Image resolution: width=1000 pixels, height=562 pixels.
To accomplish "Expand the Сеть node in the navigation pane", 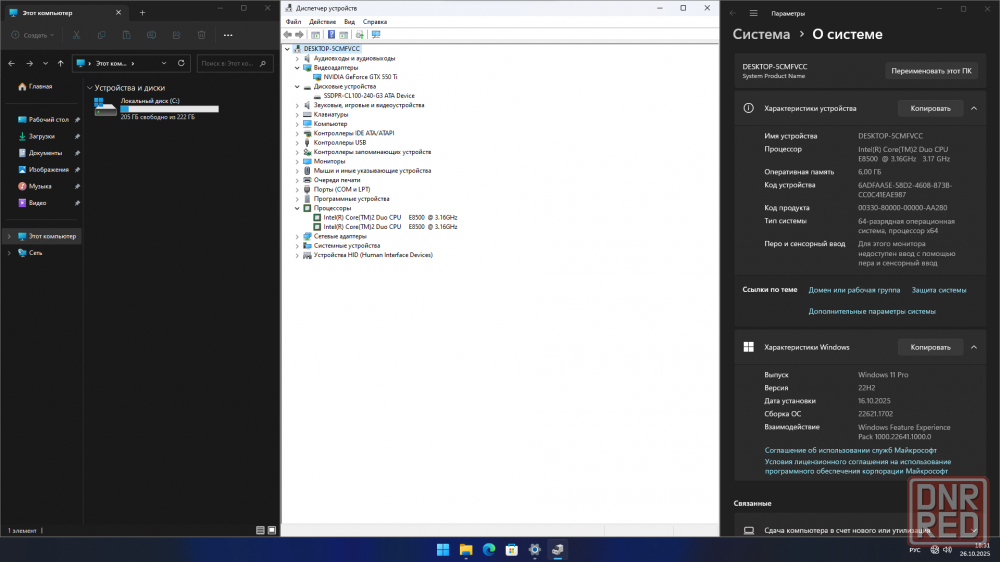I will coord(9,253).
